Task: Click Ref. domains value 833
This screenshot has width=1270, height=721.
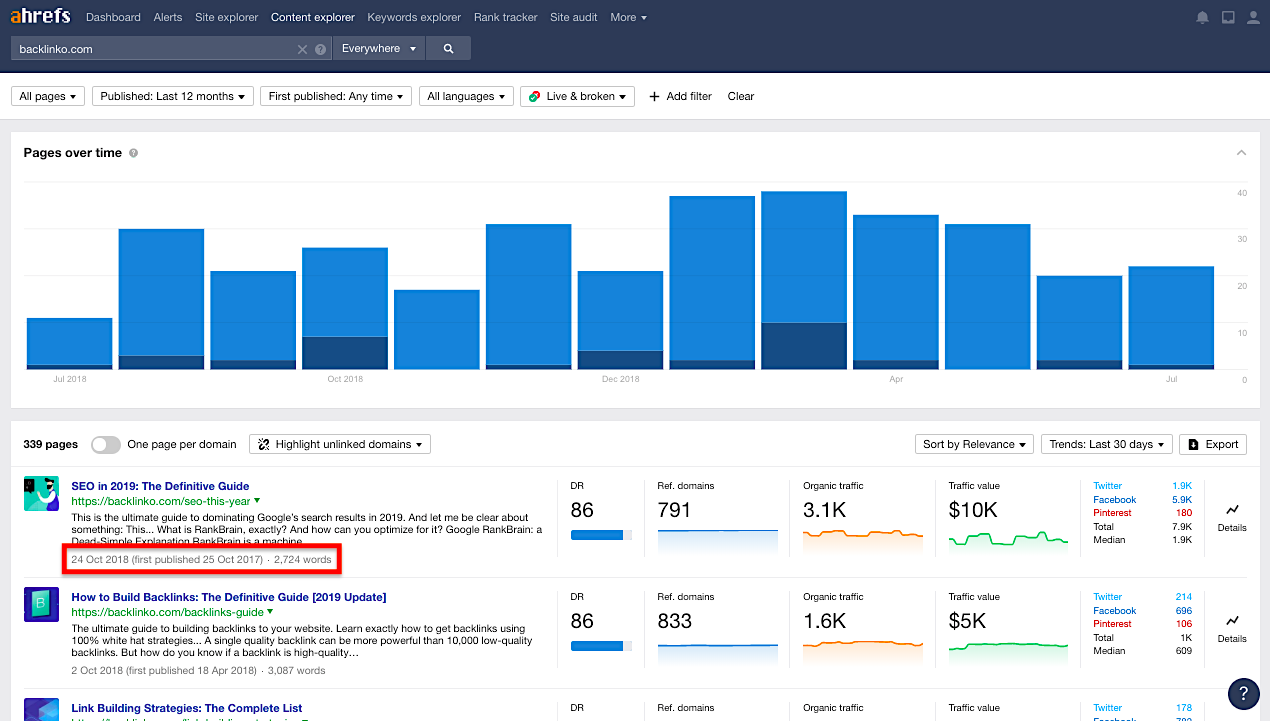Action: [675, 621]
